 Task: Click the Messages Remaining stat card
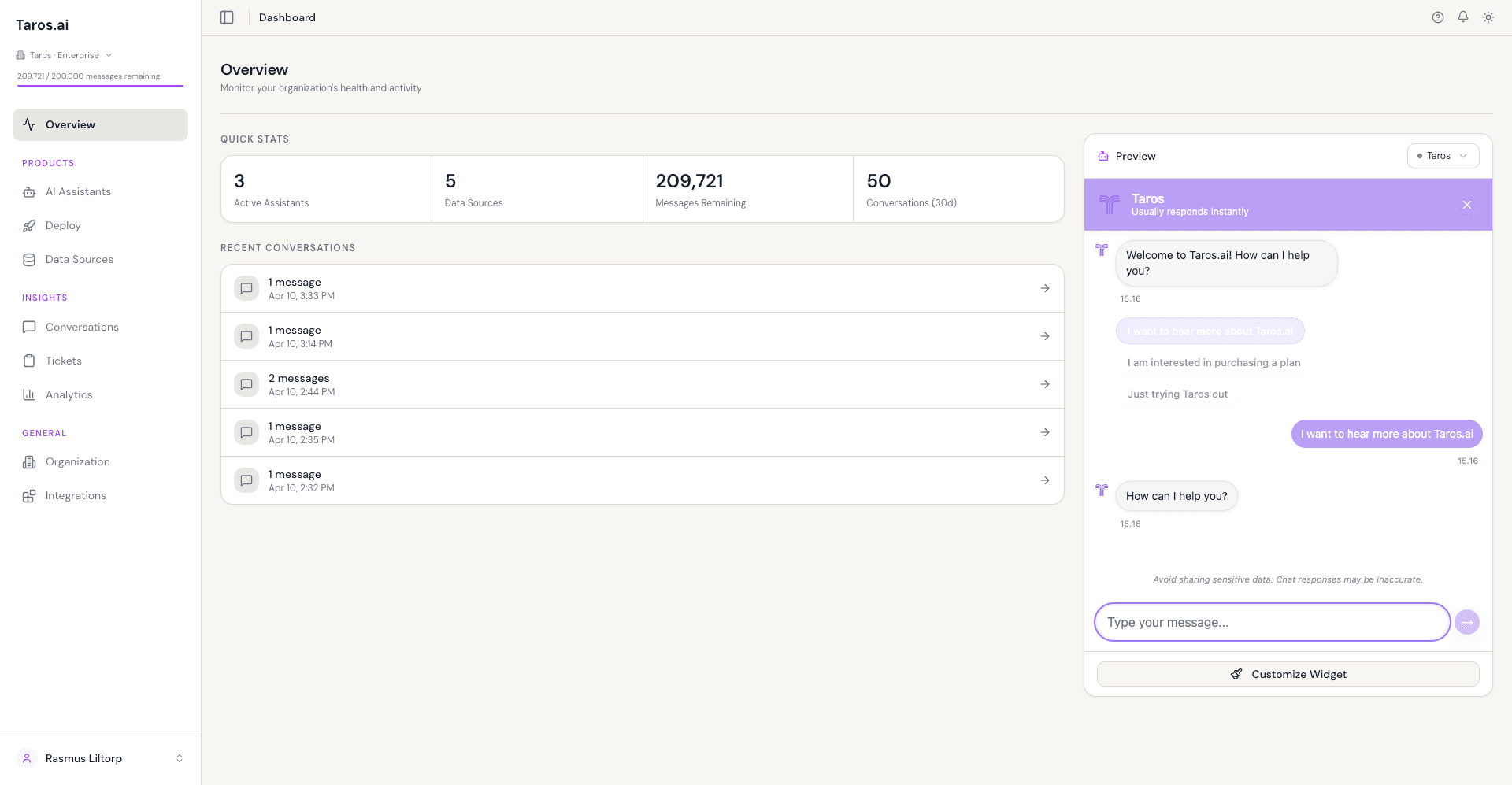(748, 189)
